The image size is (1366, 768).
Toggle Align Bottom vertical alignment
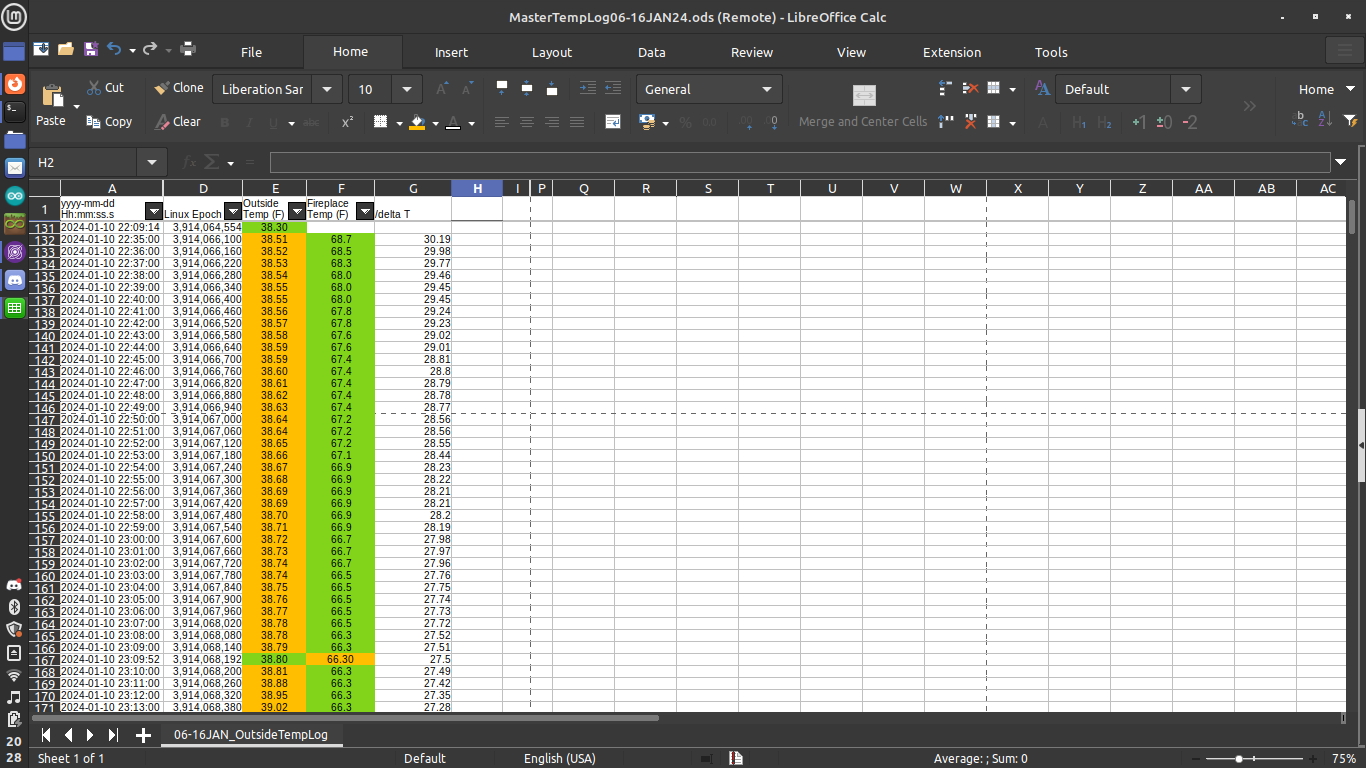click(552, 89)
